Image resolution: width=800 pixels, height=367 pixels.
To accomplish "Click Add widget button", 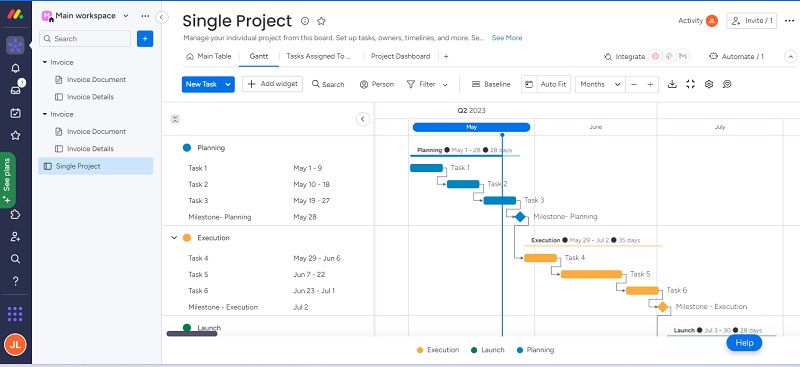I will tap(272, 84).
